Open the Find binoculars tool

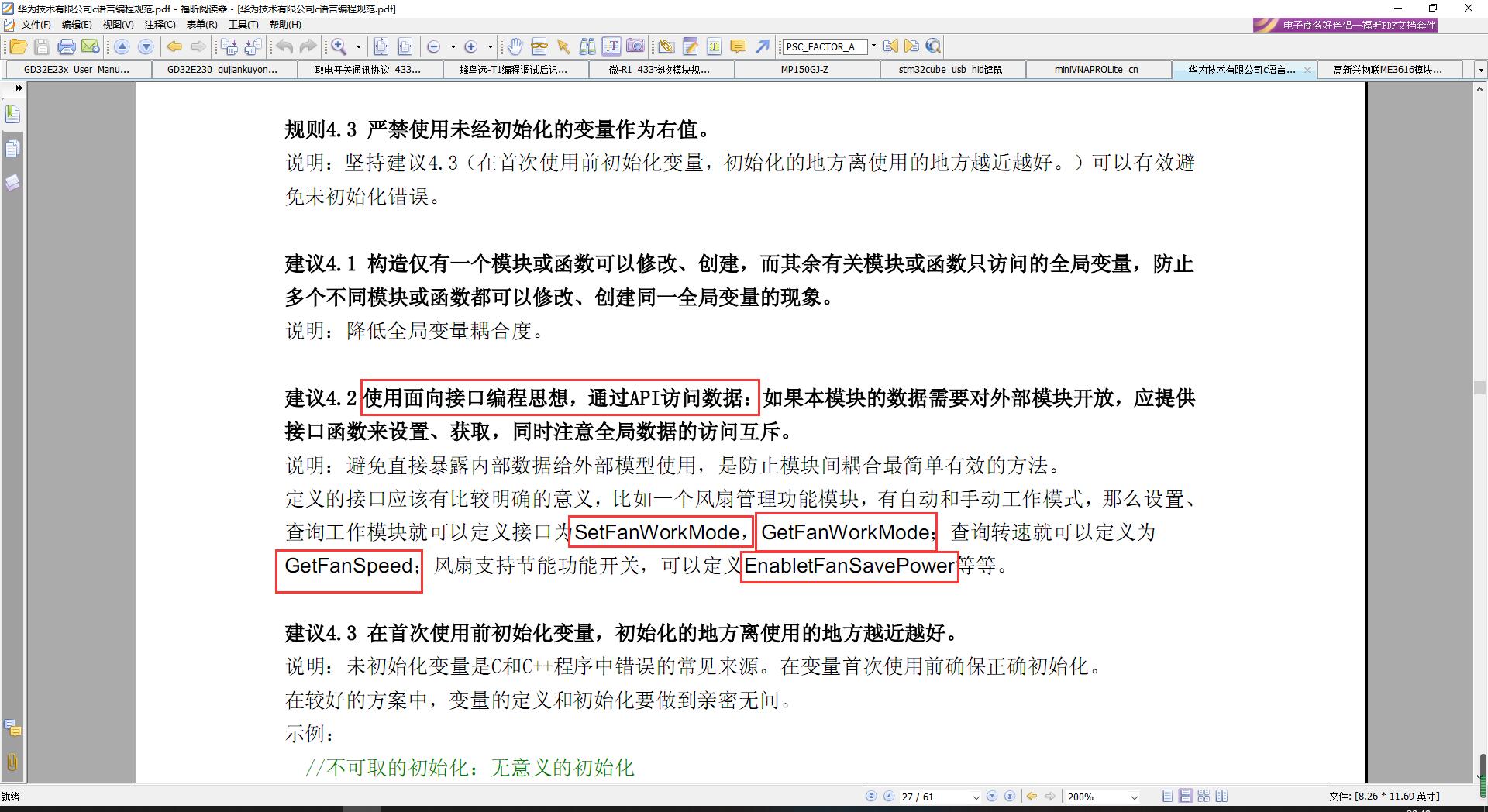pyautogui.click(x=587, y=46)
